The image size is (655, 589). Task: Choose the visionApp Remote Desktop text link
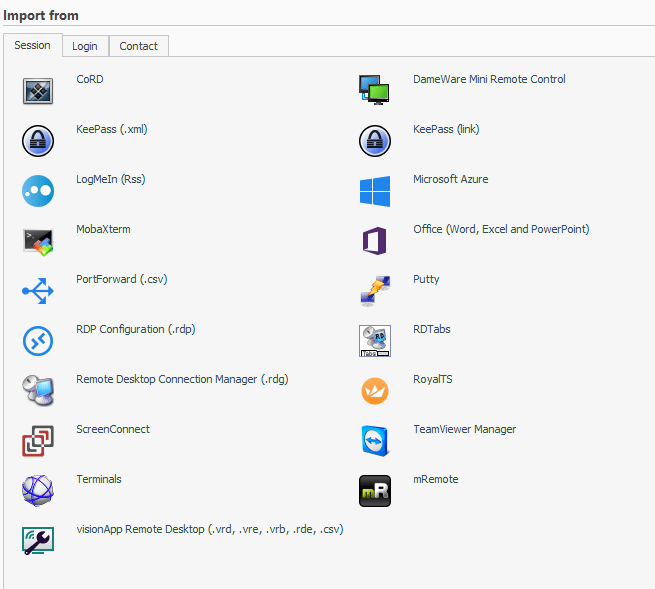coord(209,529)
